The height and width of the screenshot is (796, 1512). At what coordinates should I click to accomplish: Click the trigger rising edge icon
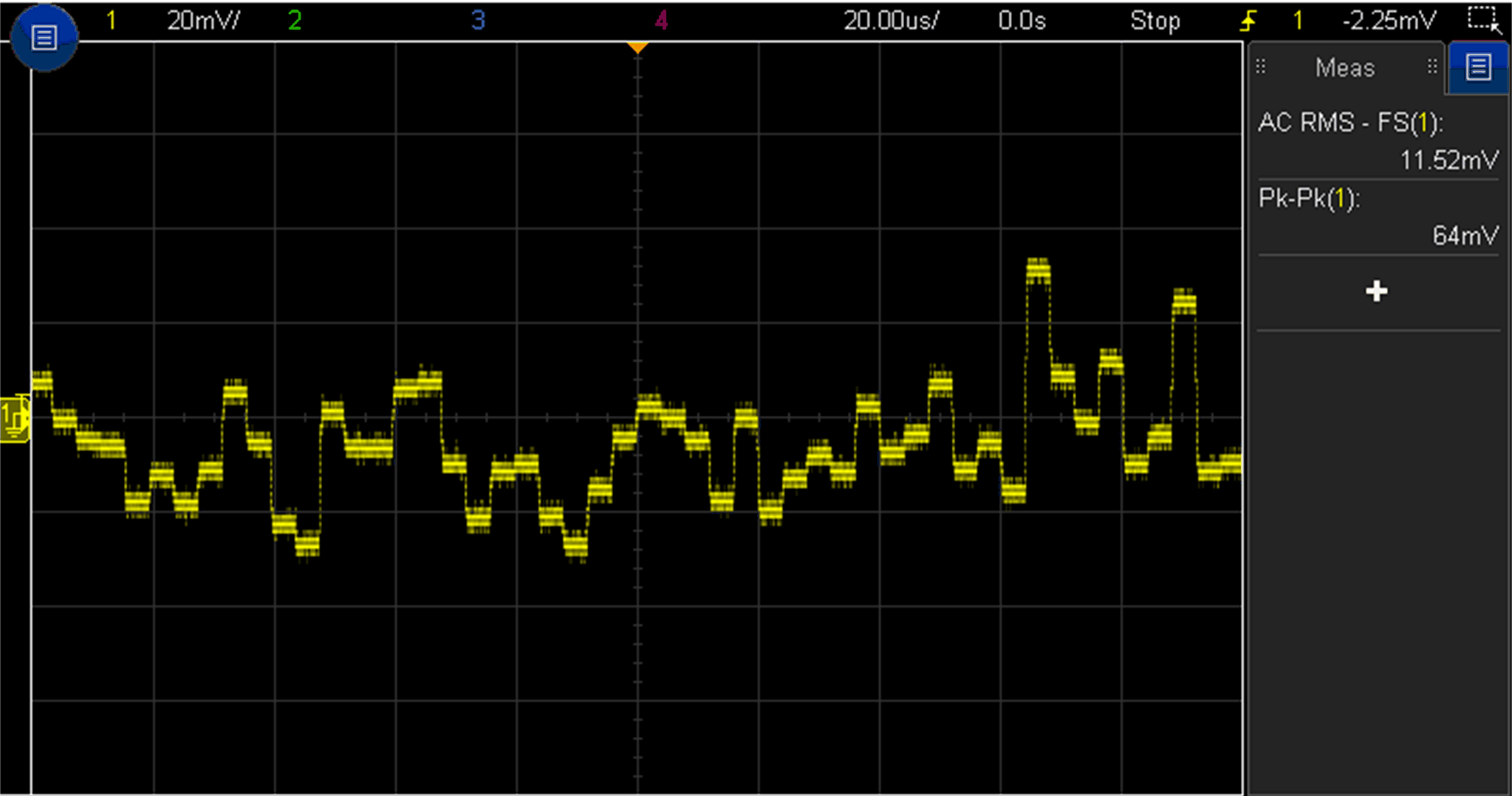[1248, 21]
